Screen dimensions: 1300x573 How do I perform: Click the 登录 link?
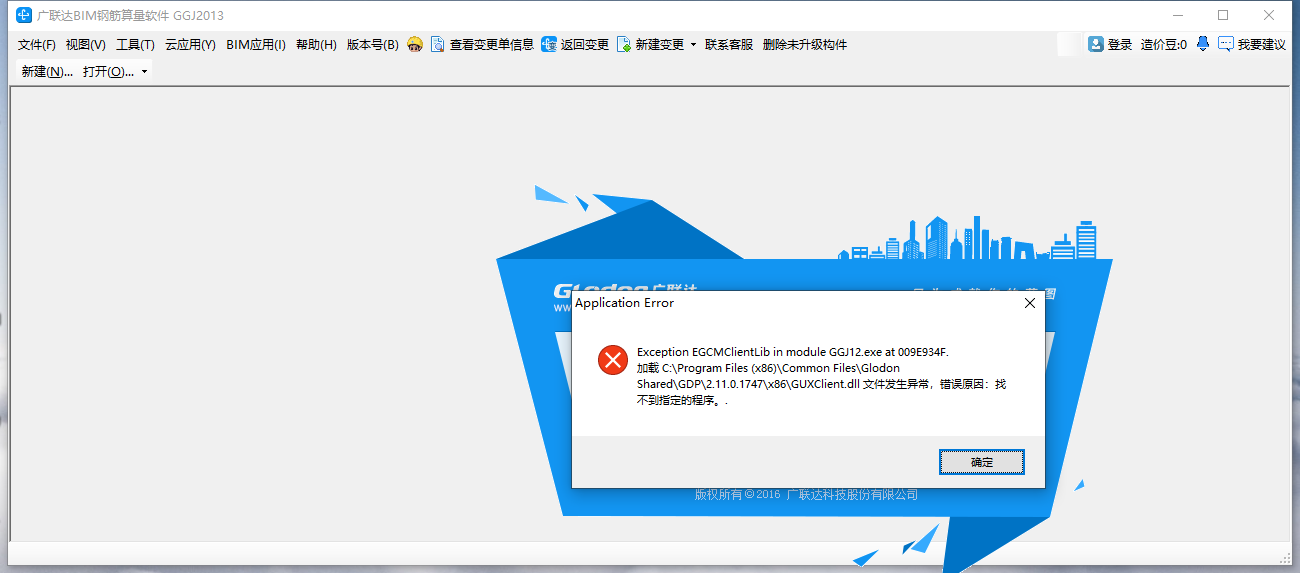pyautogui.click(x=1120, y=45)
